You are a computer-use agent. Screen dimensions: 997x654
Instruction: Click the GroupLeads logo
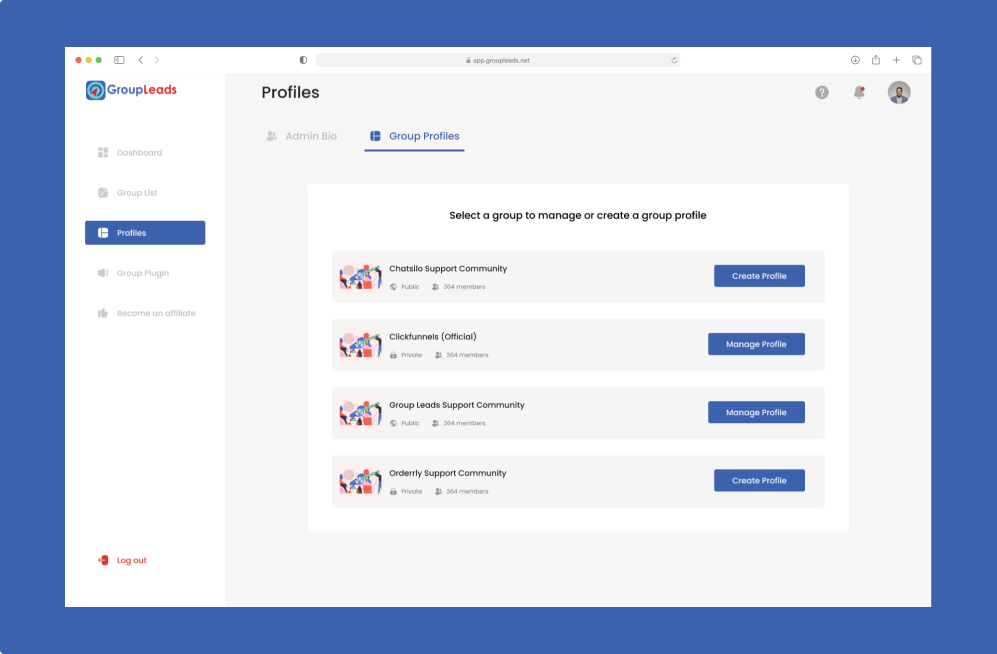tap(131, 90)
